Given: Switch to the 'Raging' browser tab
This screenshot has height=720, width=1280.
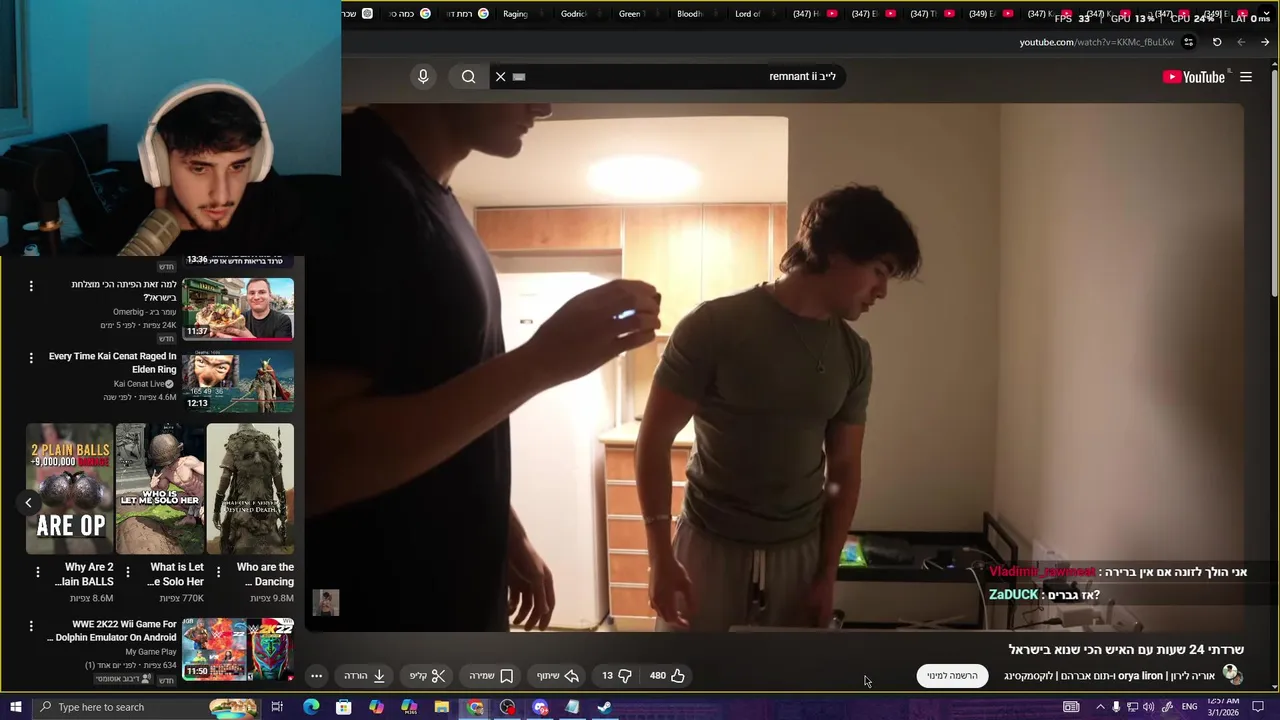Looking at the screenshot, I should tap(516, 14).
